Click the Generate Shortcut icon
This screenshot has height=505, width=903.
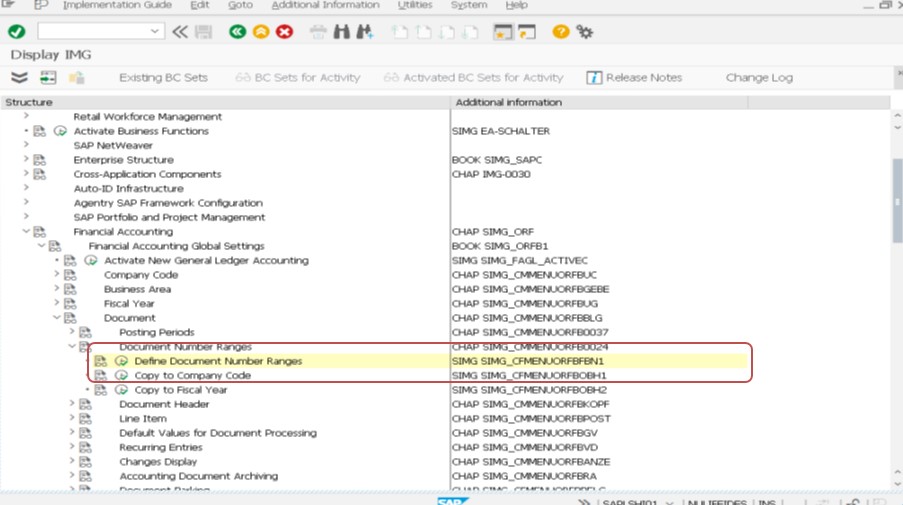pos(527,32)
